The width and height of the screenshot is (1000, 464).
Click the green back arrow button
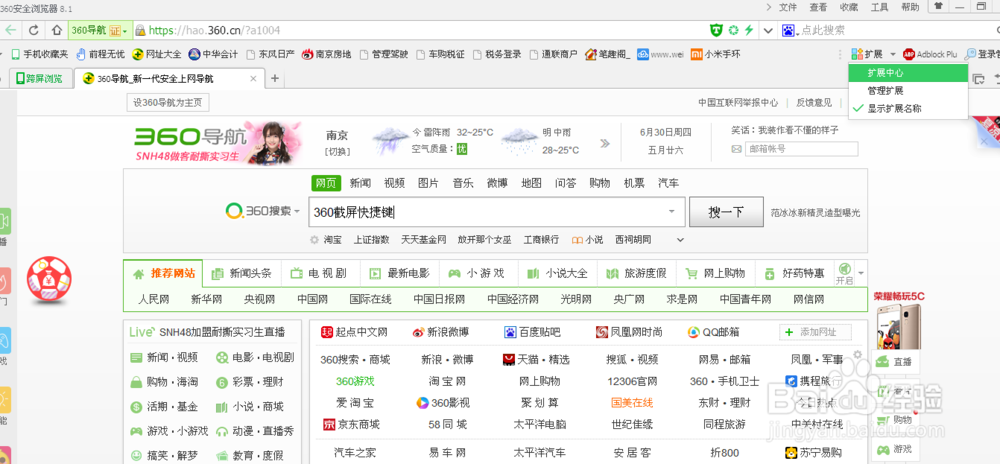pyautogui.click(x=11, y=30)
